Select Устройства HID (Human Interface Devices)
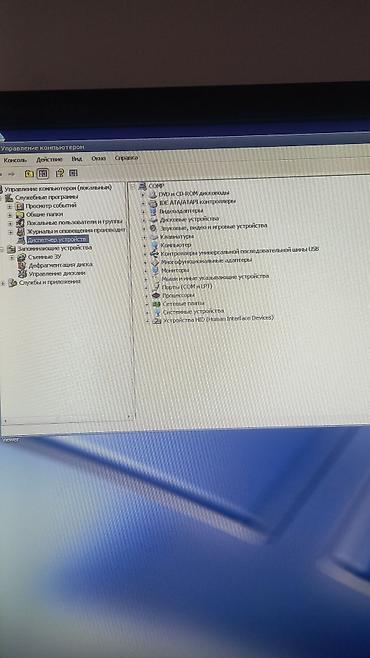 218,319
